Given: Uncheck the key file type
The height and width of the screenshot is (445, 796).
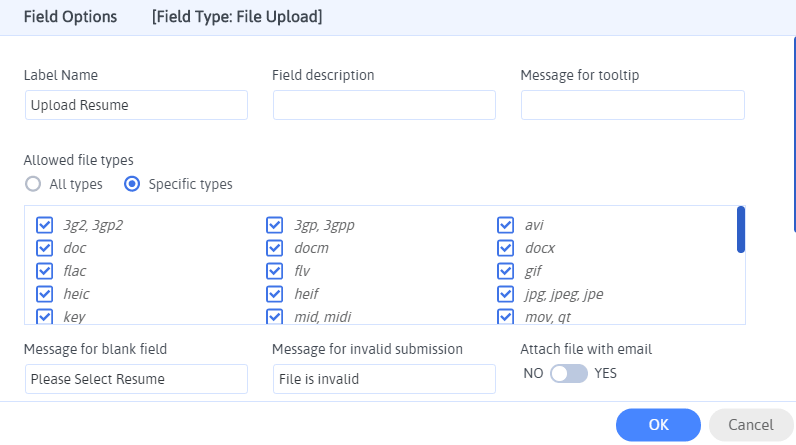Looking at the screenshot, I should click(x=45, y=317).
